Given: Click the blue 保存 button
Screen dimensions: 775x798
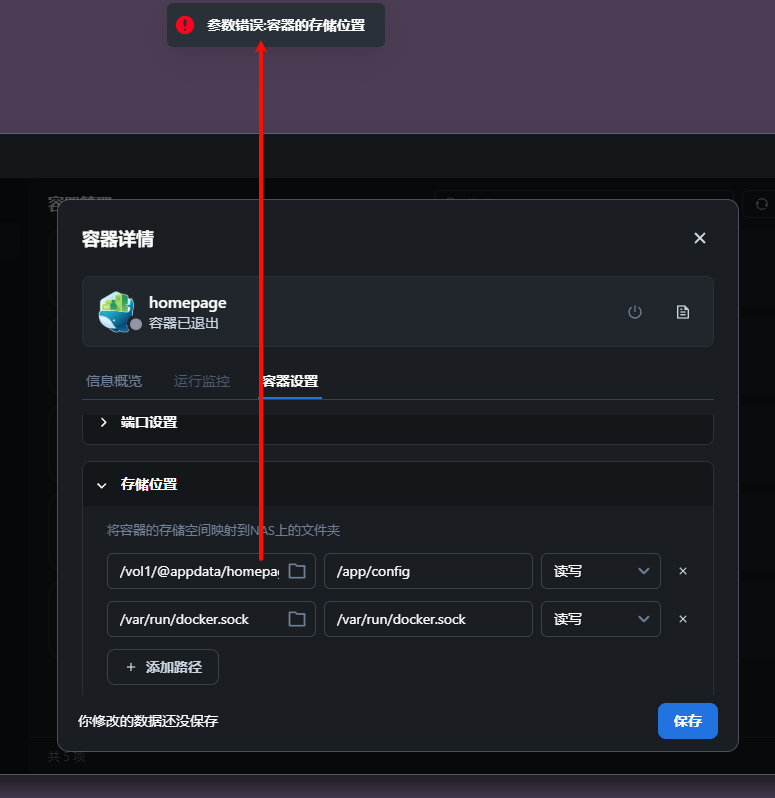Looking at the screenshot, I should 687,721.
